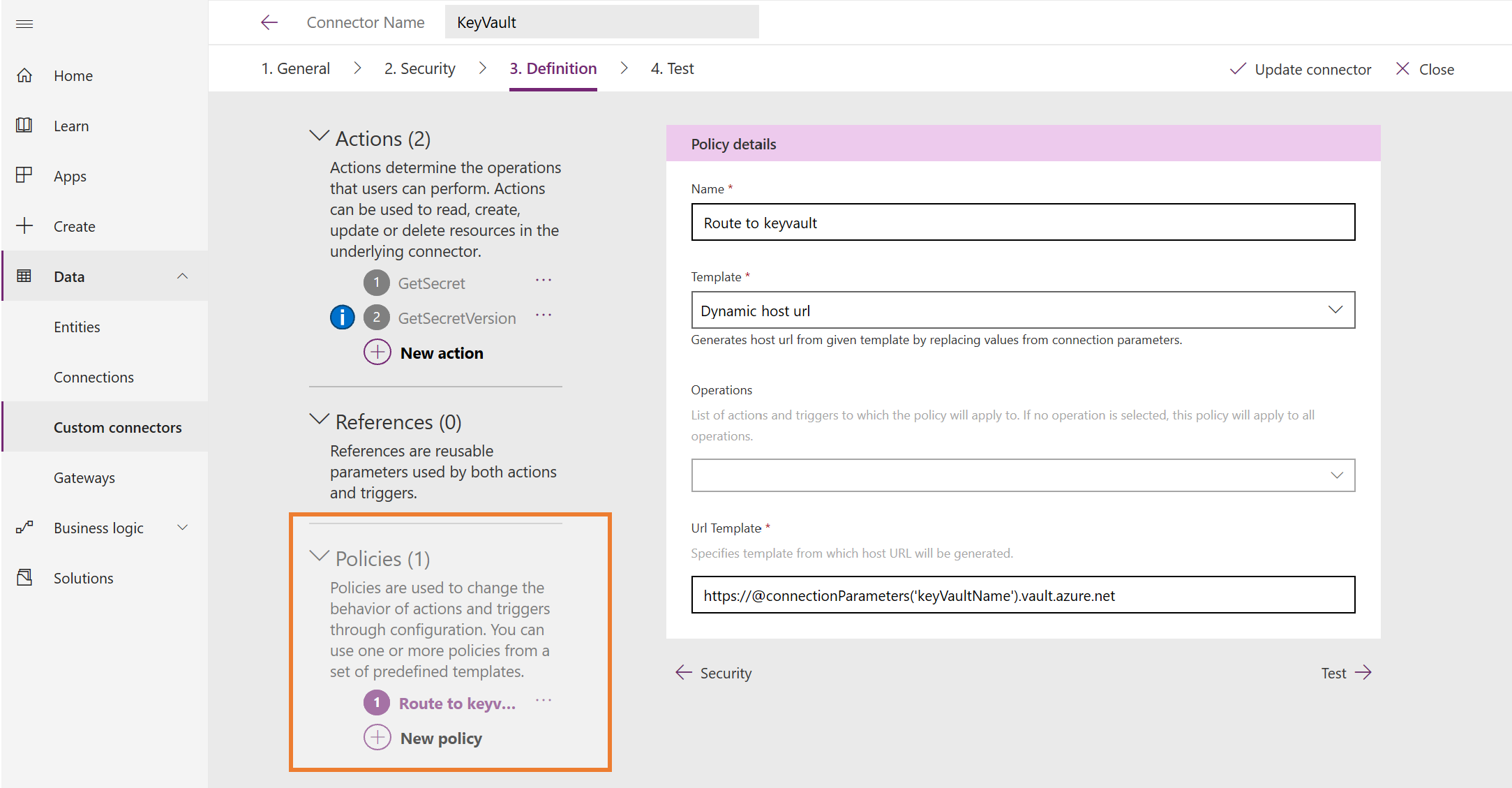Expand the References section toggle

(x=319, y=421)
